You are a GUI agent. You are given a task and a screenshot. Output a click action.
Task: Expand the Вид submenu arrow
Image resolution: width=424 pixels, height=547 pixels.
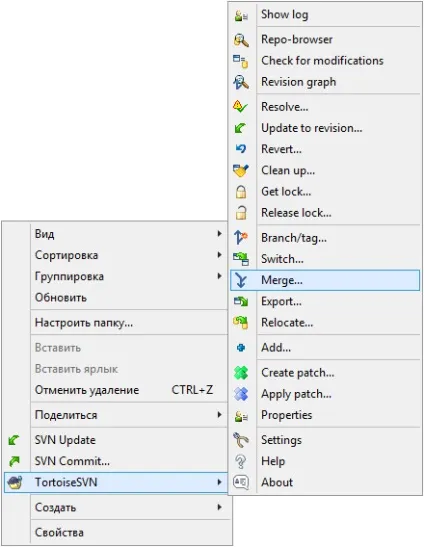[219, 233]
